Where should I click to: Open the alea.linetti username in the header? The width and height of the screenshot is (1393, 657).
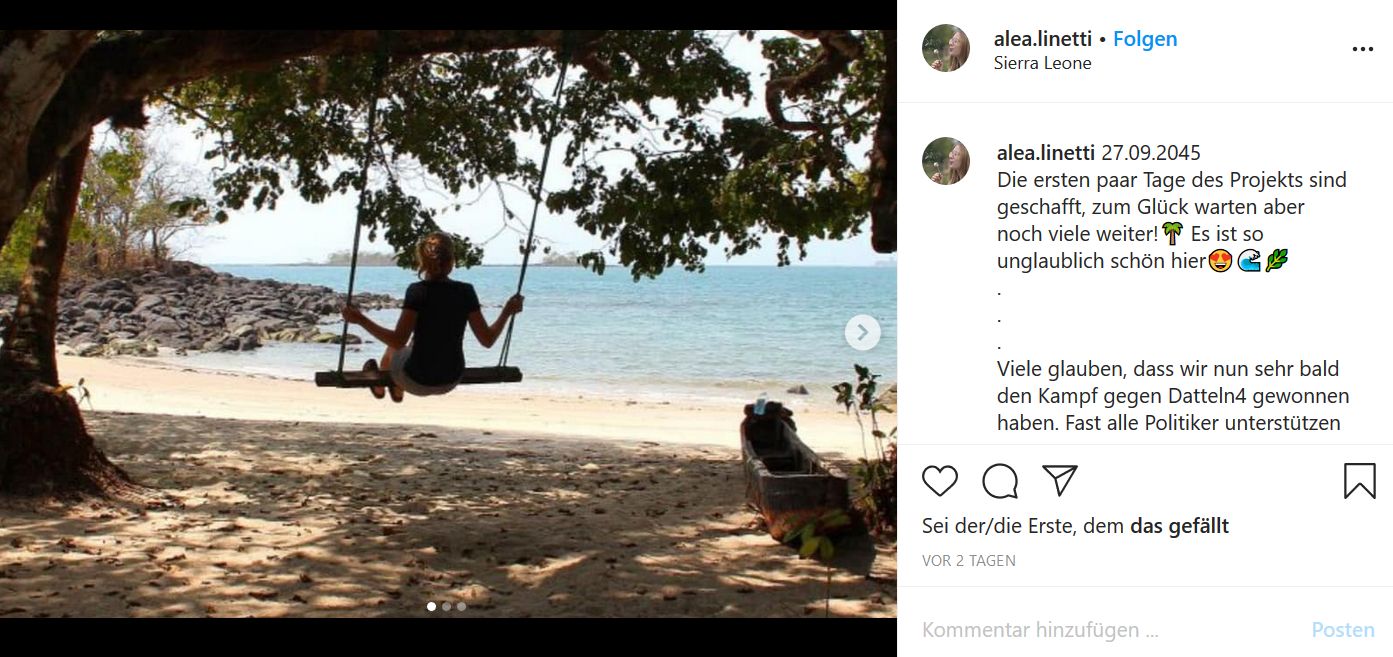(x=1042, y=39)
